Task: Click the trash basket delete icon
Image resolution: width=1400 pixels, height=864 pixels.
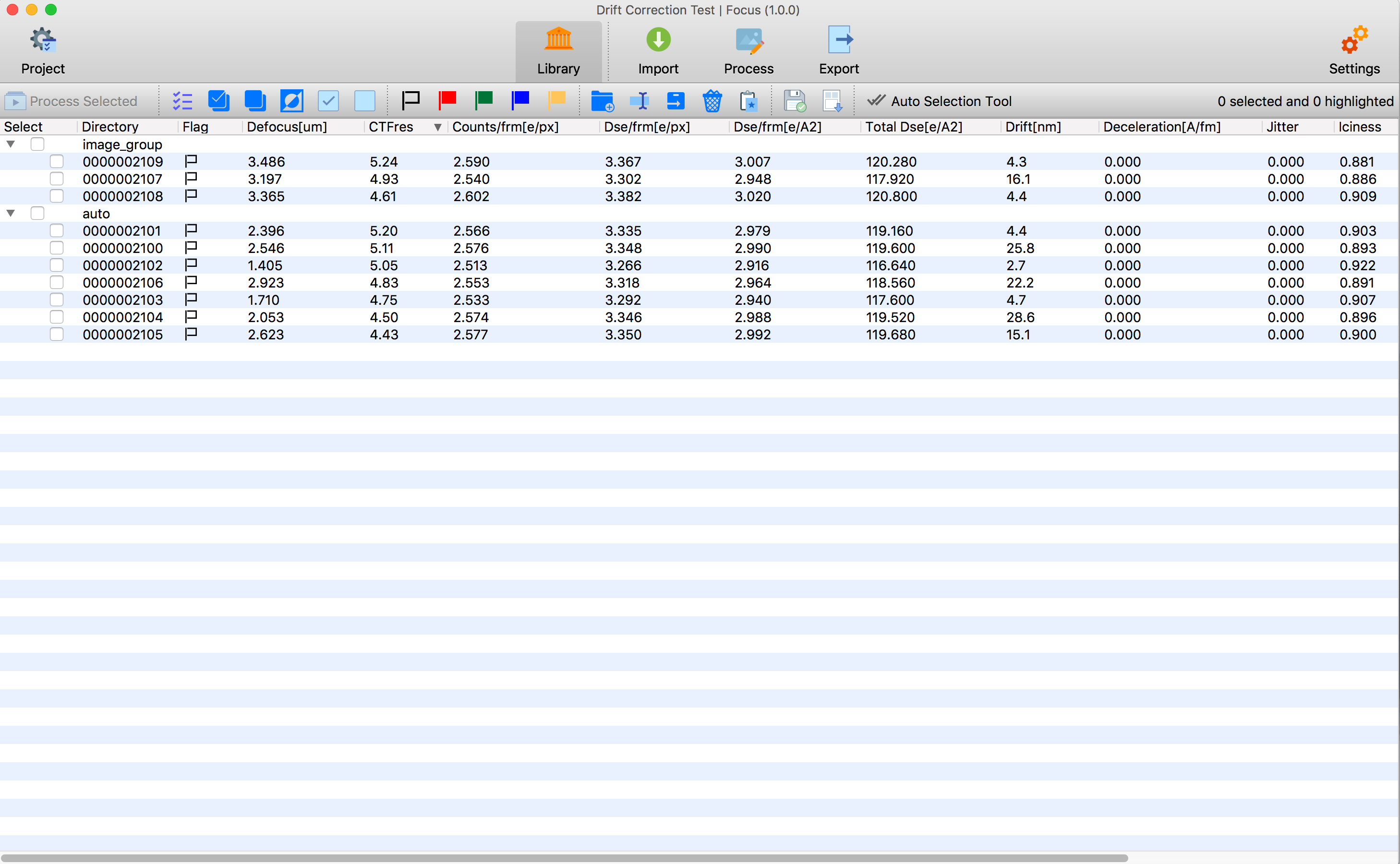Action: [x=712, y=101]
